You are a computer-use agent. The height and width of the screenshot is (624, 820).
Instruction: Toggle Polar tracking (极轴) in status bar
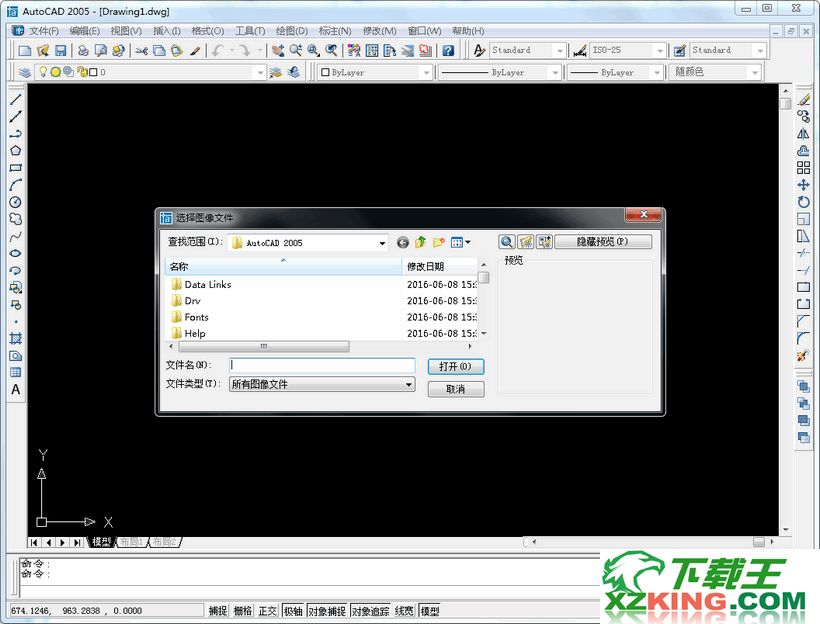pos(293,610)
